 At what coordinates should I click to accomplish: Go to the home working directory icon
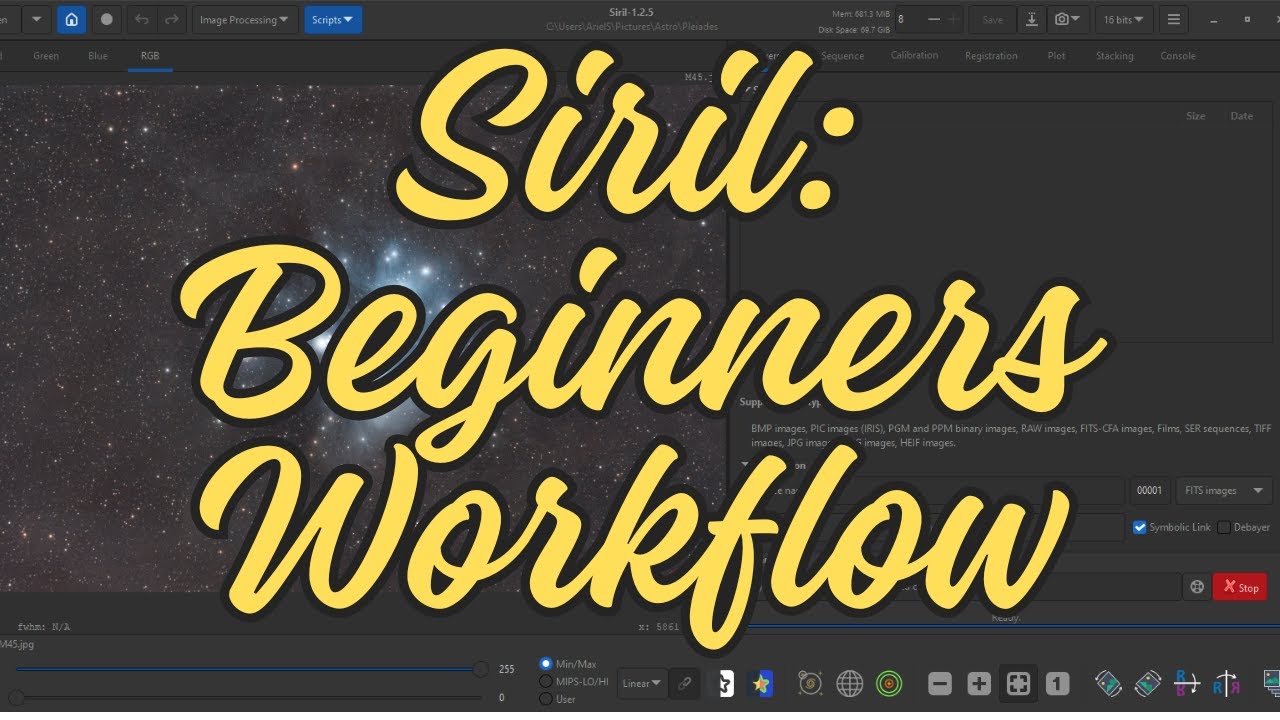pos(71,19)
